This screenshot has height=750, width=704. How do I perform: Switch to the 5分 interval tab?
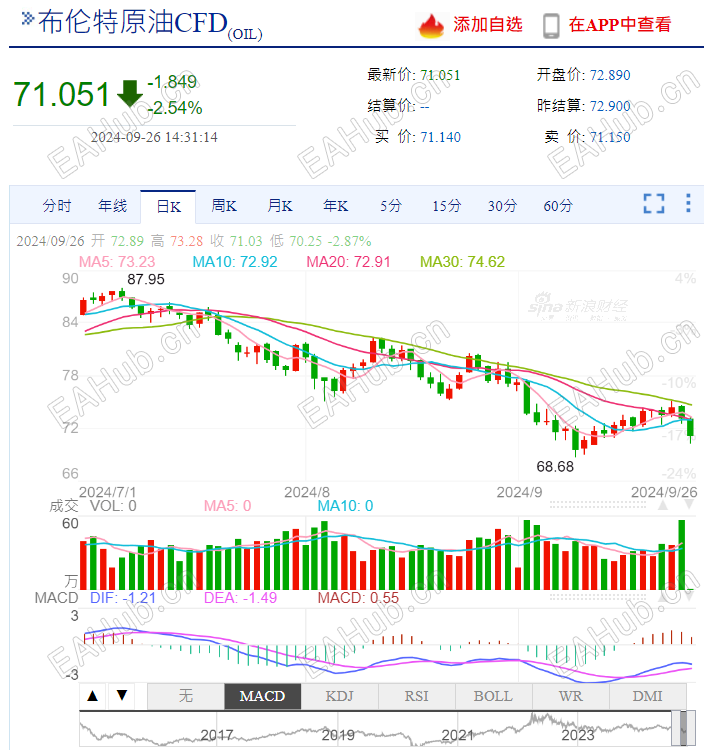click(x=391, y=206)
